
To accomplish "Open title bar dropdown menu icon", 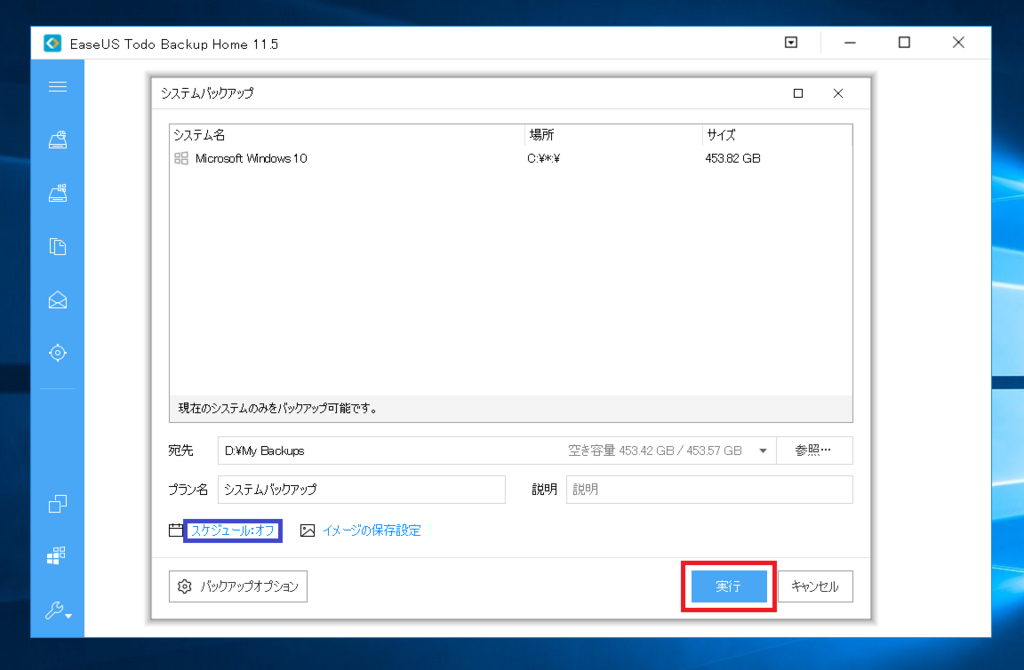I will pyautogui.click(x=791, y=42).
